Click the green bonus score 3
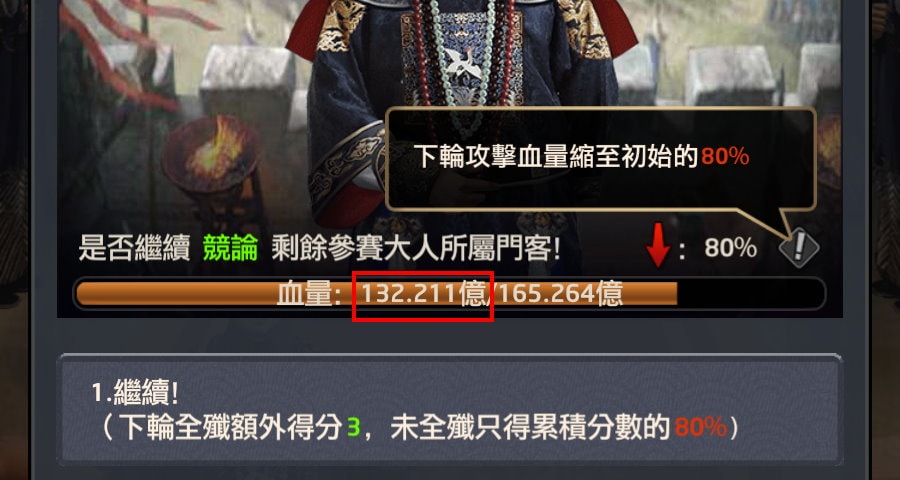This screenshot has height=480, width=900. tap(354, 428)
